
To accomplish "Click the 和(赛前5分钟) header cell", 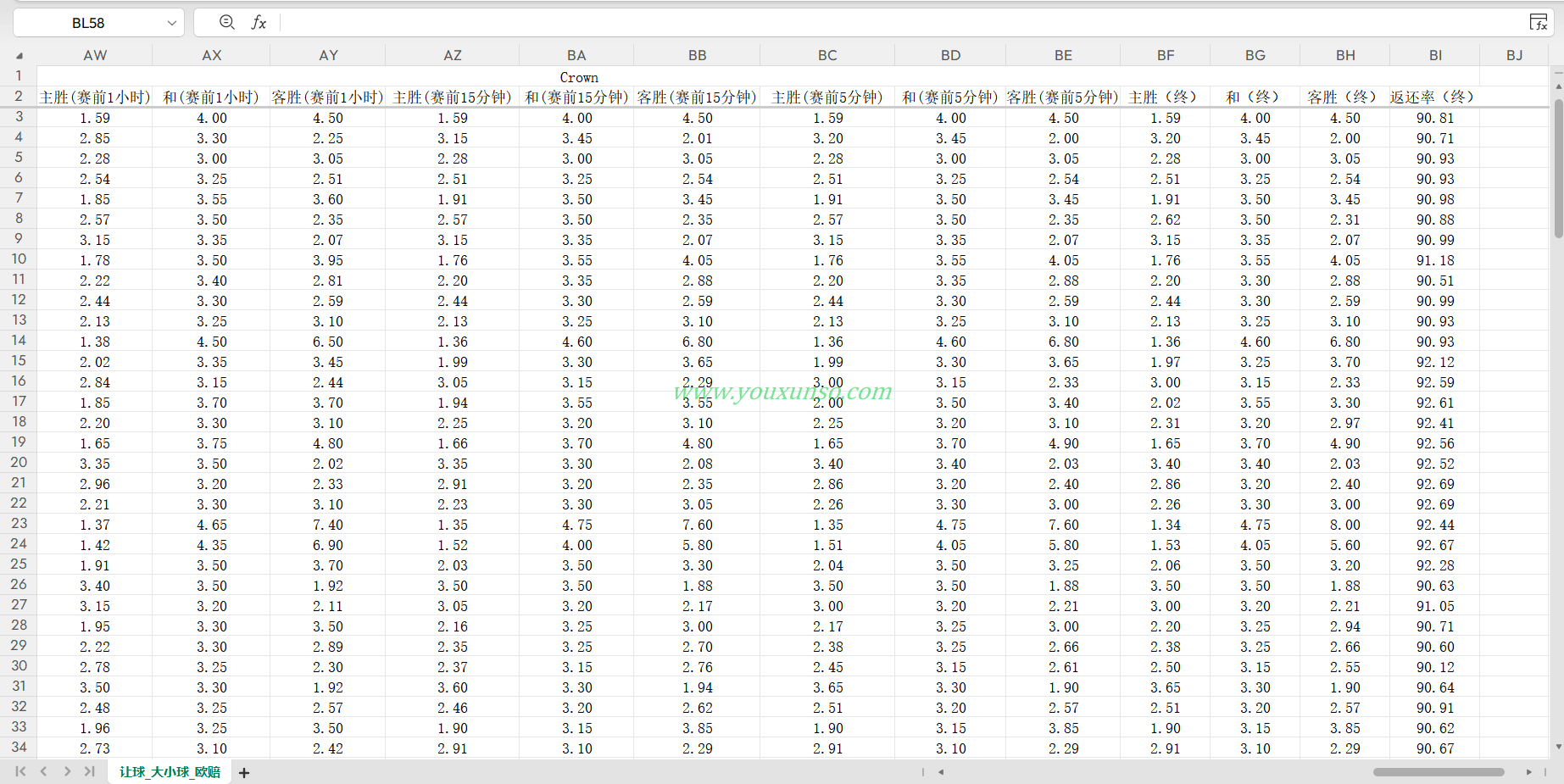I will 950,97.
